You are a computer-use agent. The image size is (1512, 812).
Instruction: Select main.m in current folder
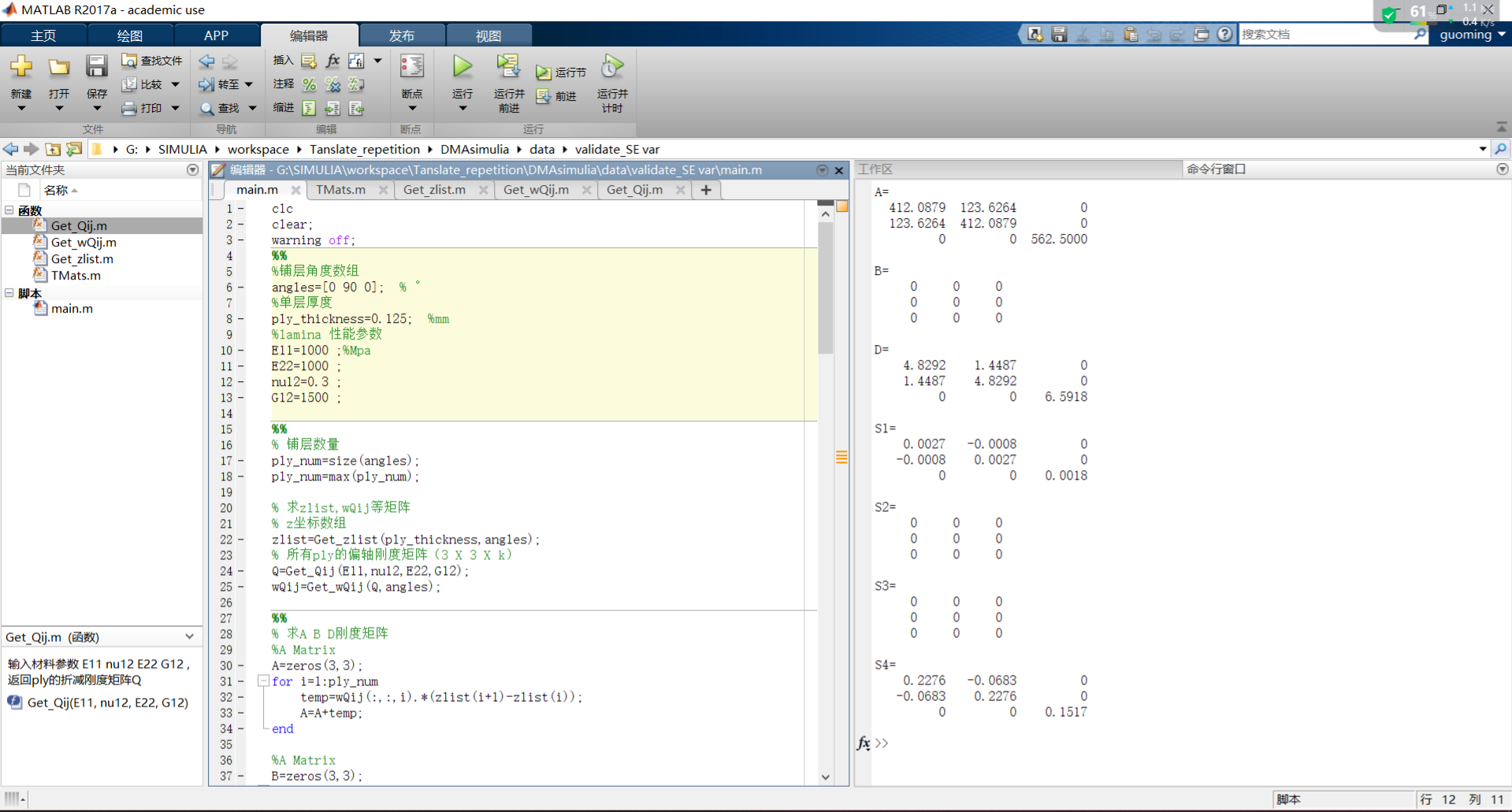click(72, 309)
